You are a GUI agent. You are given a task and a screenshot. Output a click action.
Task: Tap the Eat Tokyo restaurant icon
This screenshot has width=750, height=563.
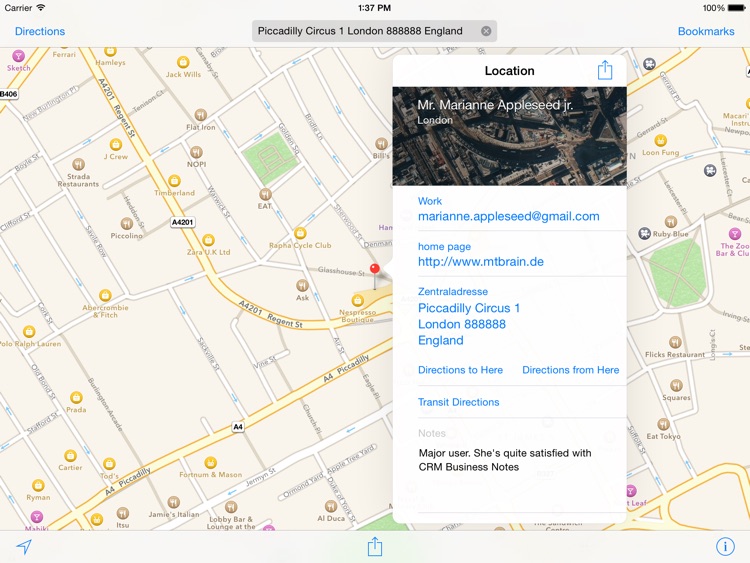[663, 424]
